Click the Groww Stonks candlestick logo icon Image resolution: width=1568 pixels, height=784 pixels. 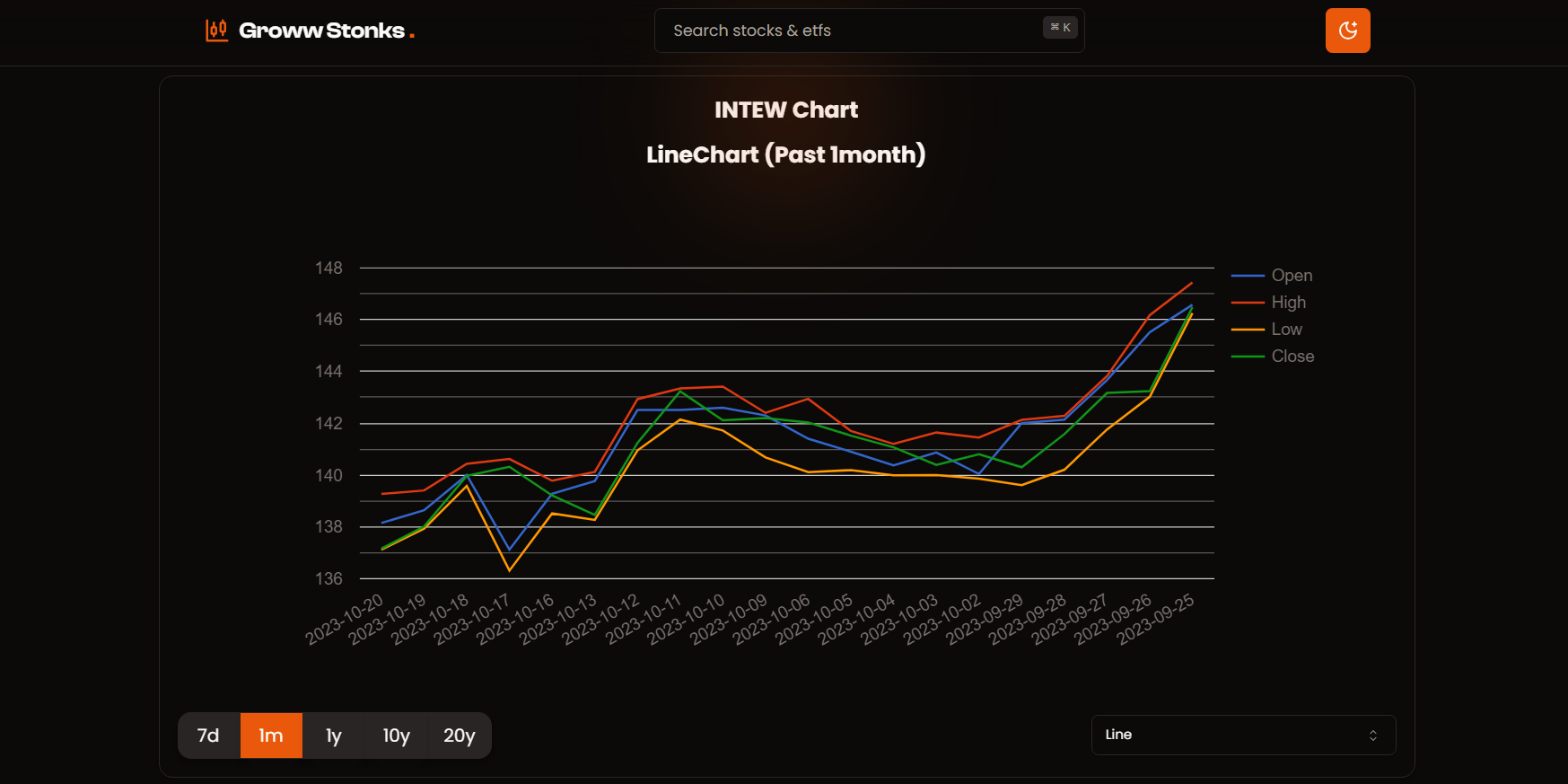[x=216, y=31]
